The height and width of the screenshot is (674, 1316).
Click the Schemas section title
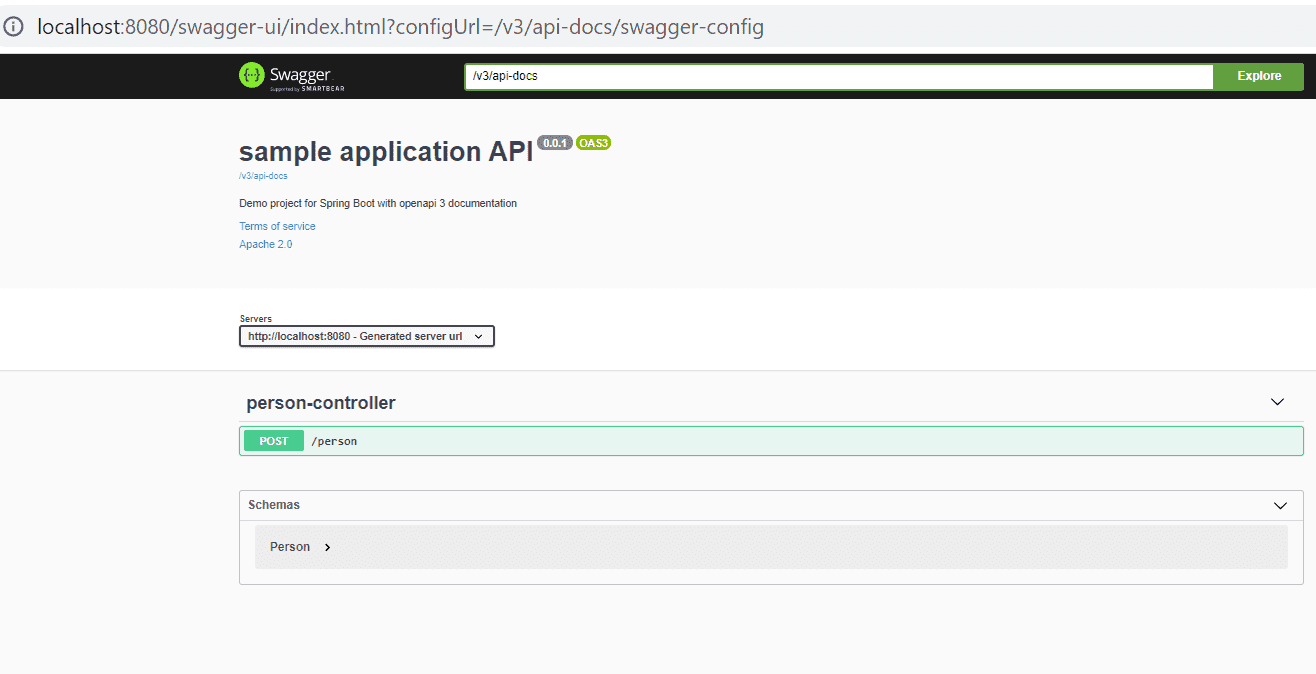pyautogui.click(x=274, y=505)
